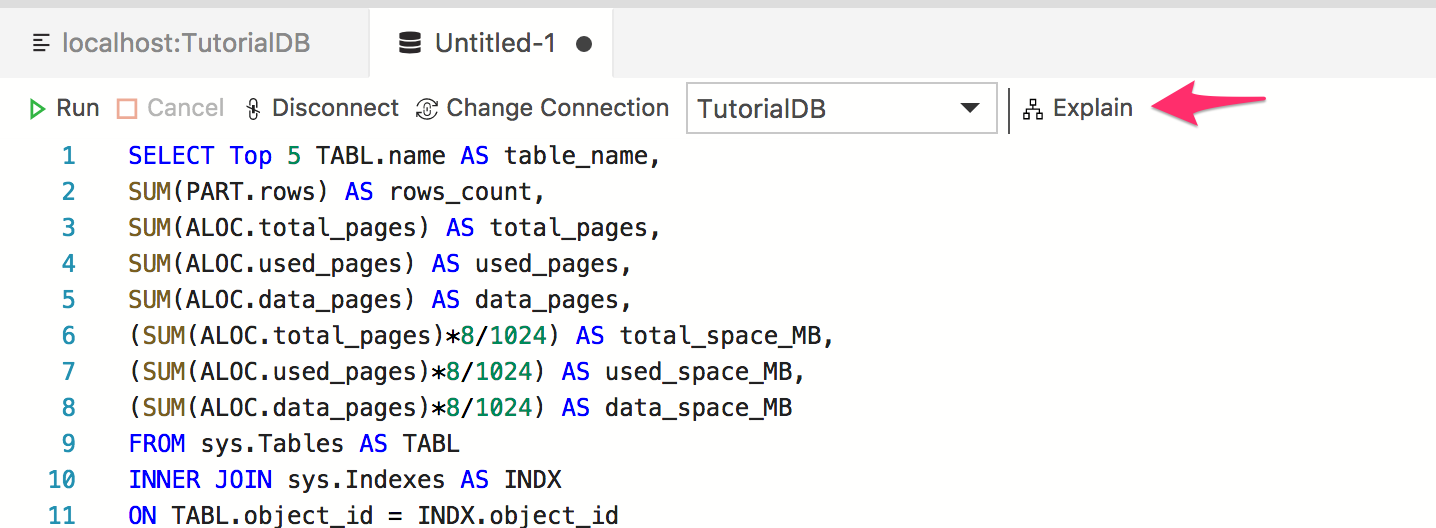Click rows_count alias on line 2
The height and width of the screenshot is (528, 1436).
tap(461, 193)
